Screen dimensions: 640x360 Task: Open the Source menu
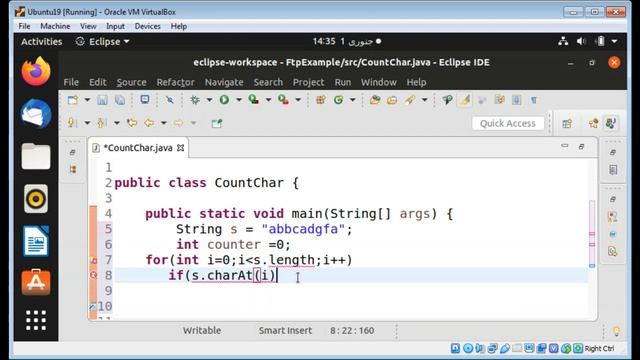coord(131,82)
